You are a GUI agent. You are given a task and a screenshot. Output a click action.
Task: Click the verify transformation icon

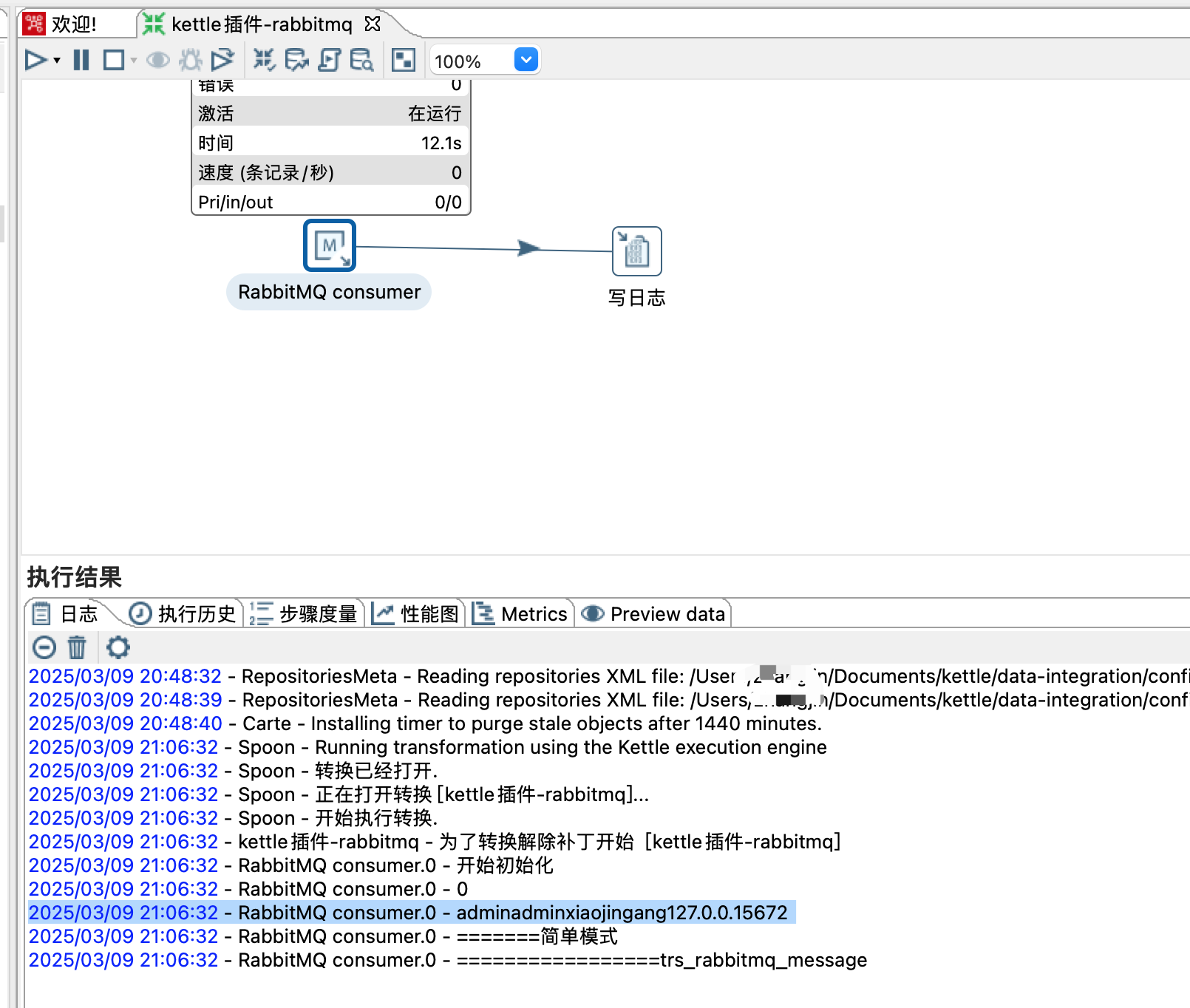point(264,60)
